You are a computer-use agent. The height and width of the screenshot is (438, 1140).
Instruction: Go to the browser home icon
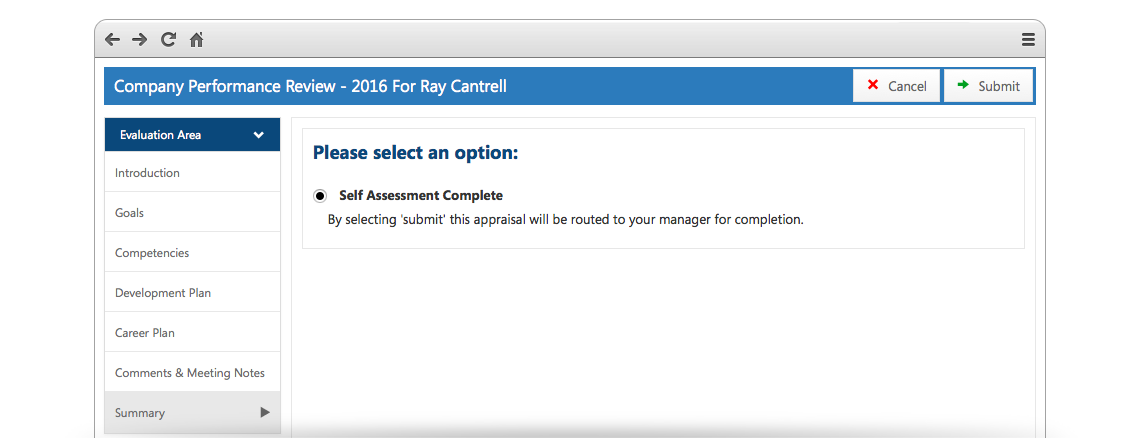(197, 40)
